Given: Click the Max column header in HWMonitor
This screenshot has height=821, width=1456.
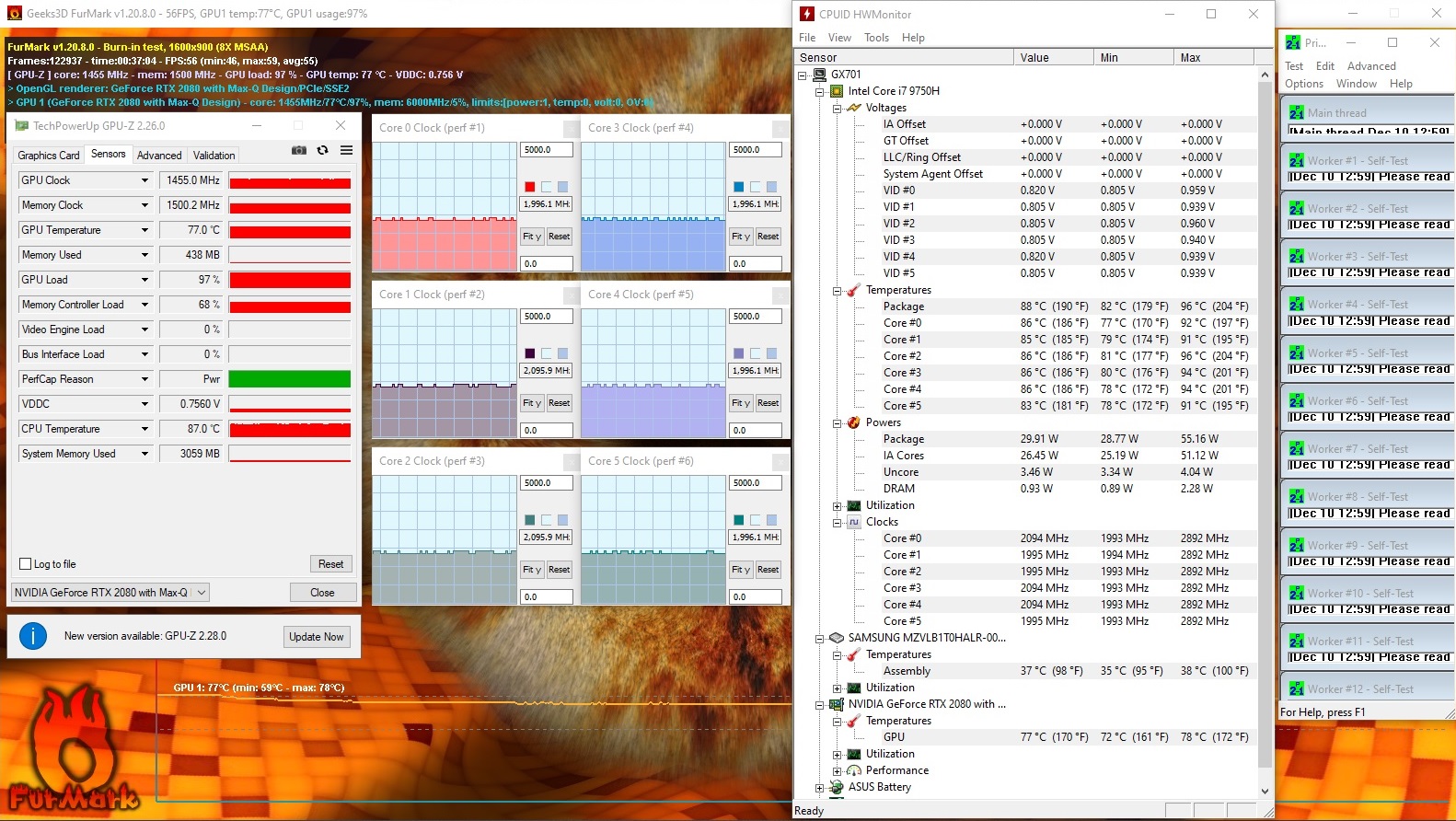Looking at the screenshot, I should [1214, 57].
